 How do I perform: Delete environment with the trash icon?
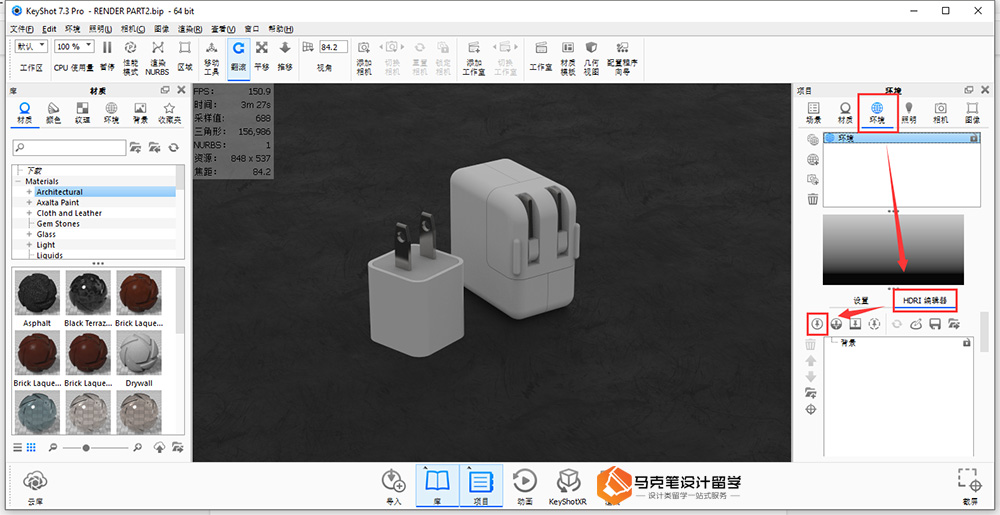point(812,199)
